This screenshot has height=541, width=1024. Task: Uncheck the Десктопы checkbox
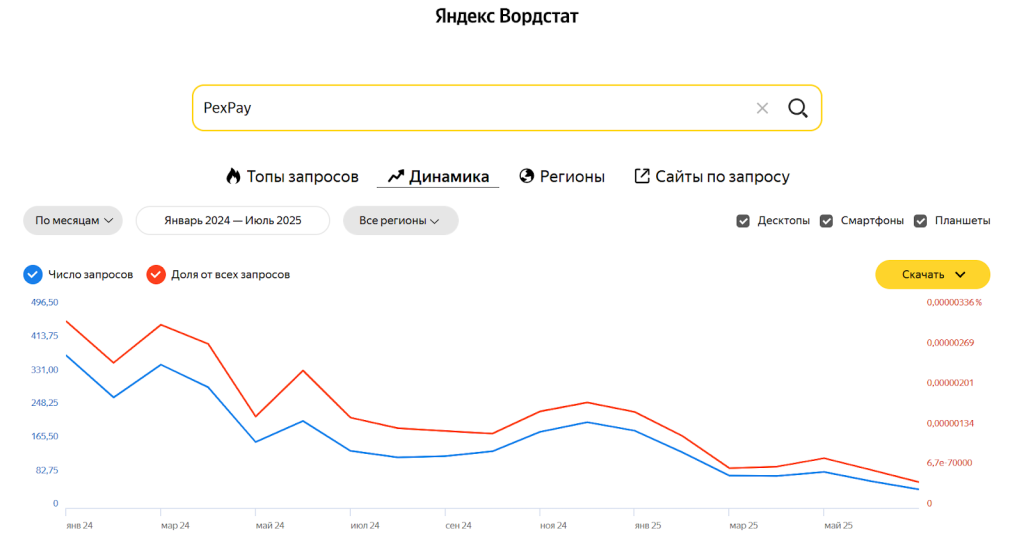coord(743,221)
